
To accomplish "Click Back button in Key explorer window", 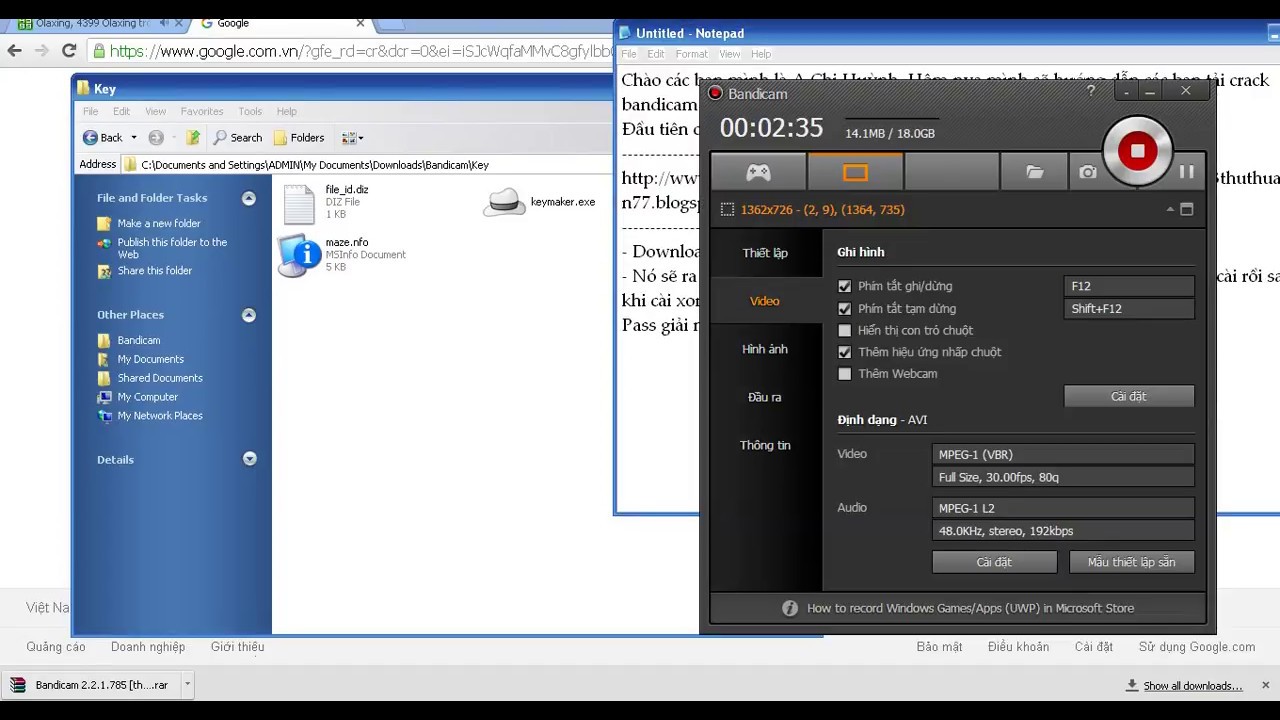I will tap(102, 138).
